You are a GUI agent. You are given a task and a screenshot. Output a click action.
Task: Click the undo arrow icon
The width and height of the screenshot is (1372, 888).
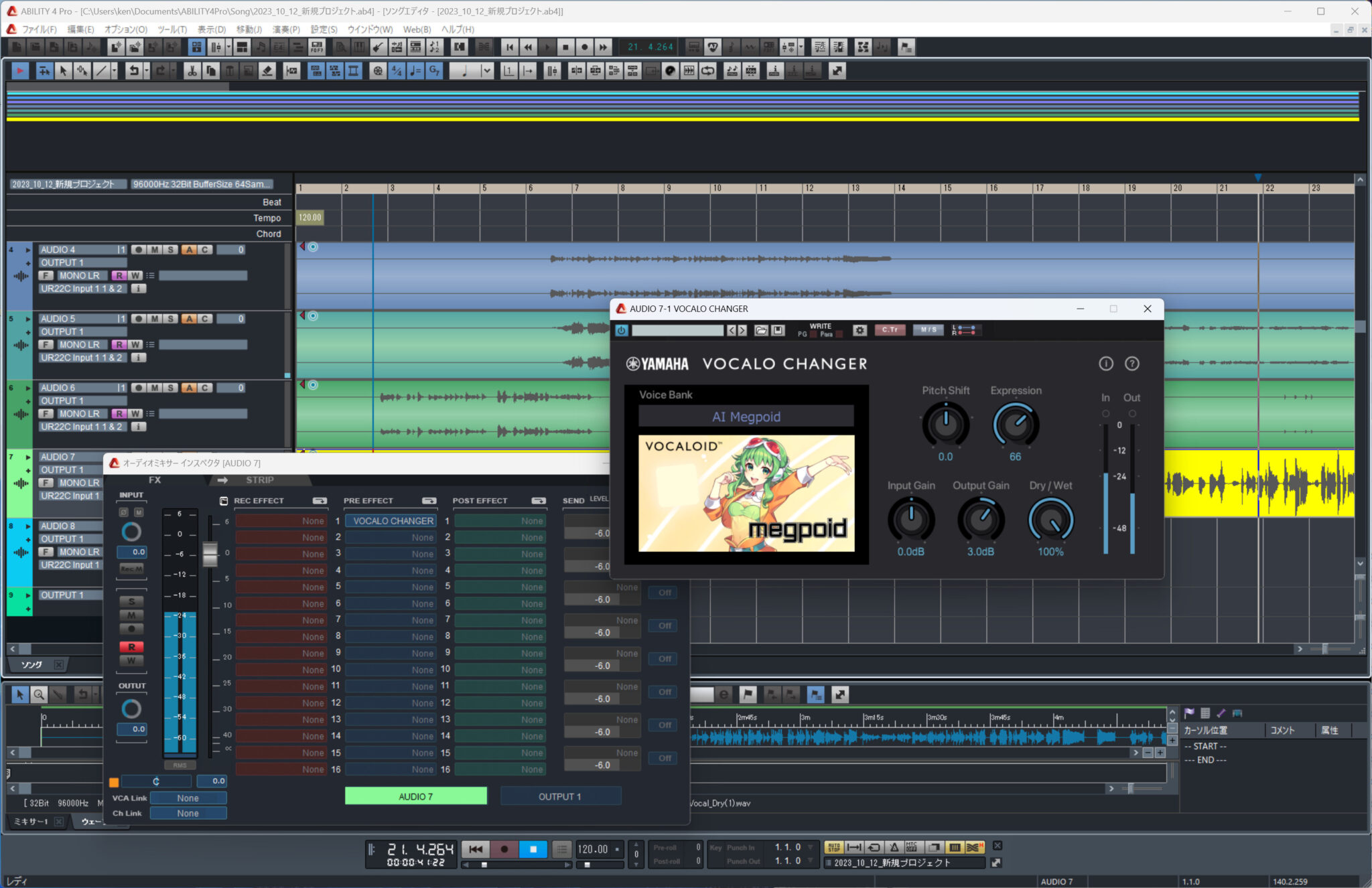[x=133, y=71]
